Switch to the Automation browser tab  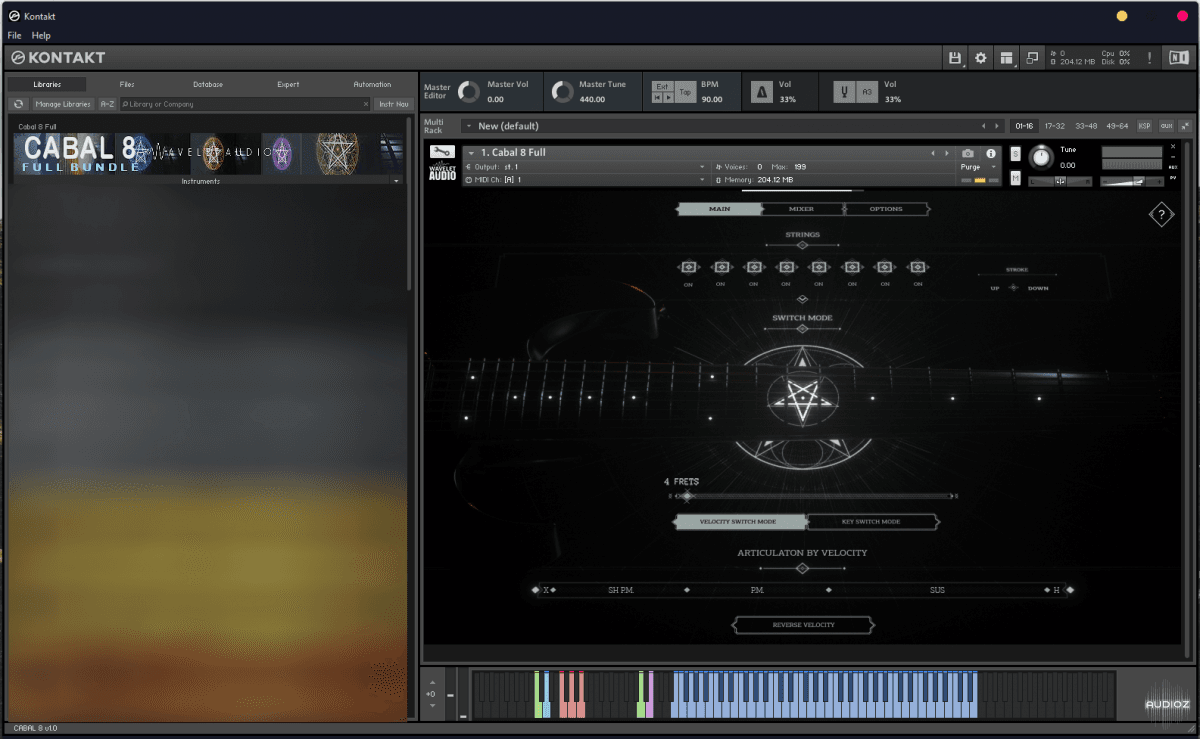point(372,85)
